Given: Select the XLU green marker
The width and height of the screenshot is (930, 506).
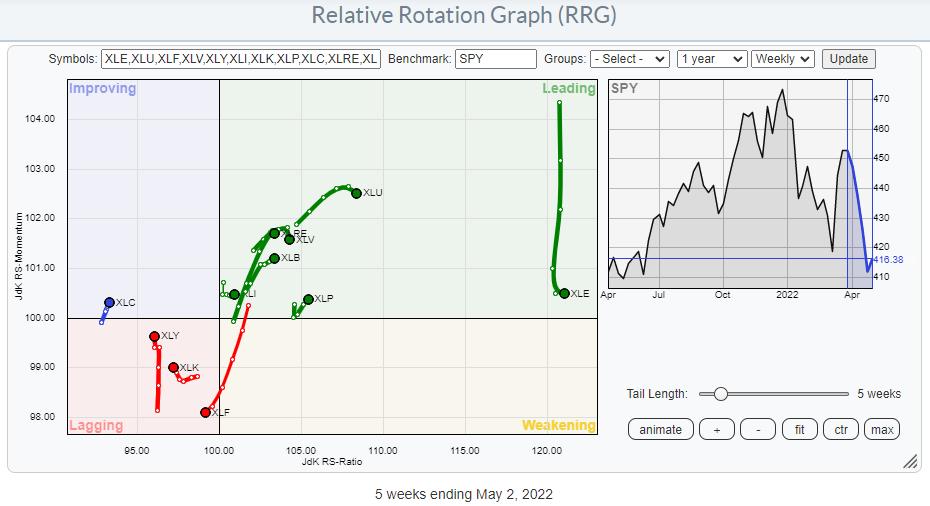Looking at the screenshot, I should (x=356, y=193).
